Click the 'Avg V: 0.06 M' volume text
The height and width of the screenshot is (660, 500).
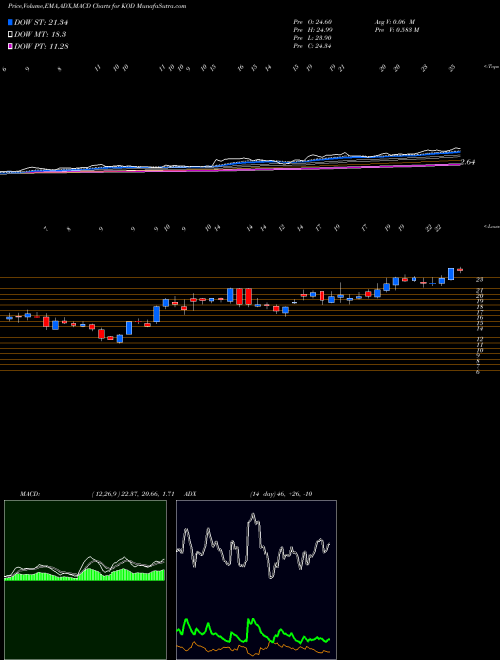(x=396, y=21)
